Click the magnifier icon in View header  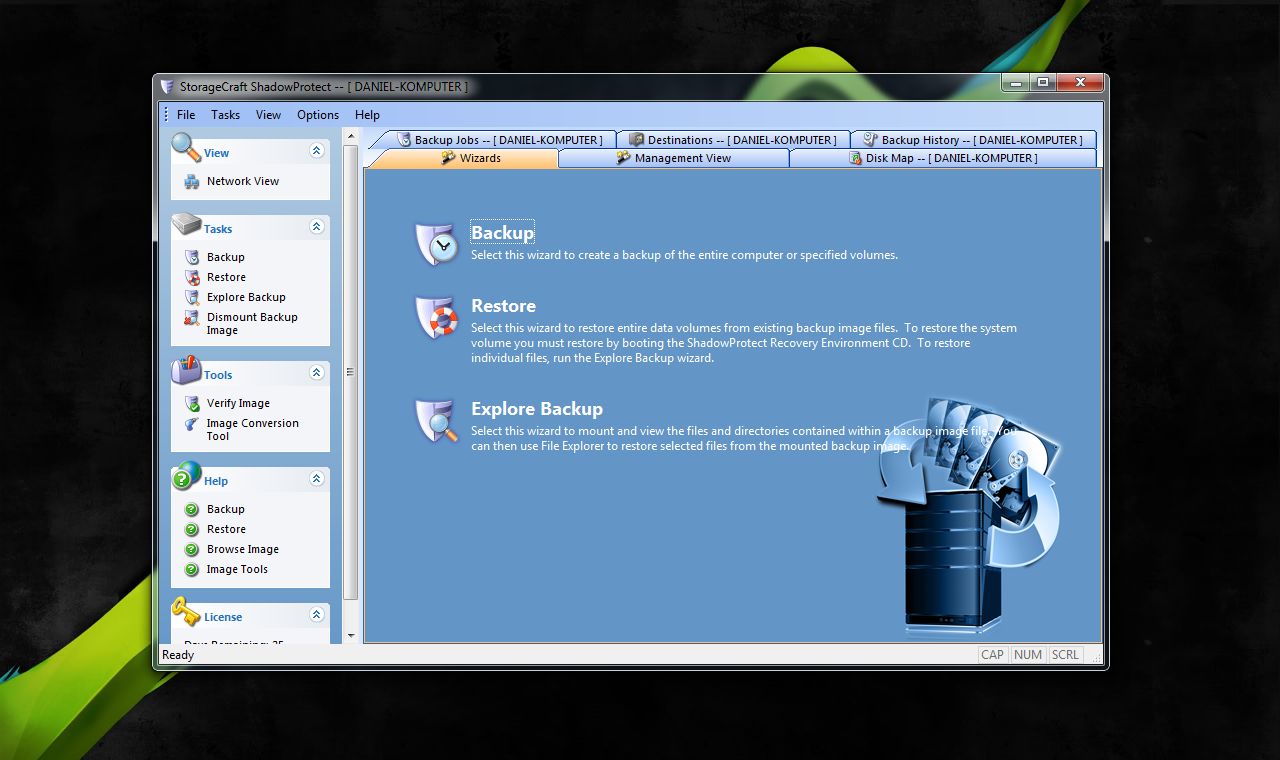[186, 147]
